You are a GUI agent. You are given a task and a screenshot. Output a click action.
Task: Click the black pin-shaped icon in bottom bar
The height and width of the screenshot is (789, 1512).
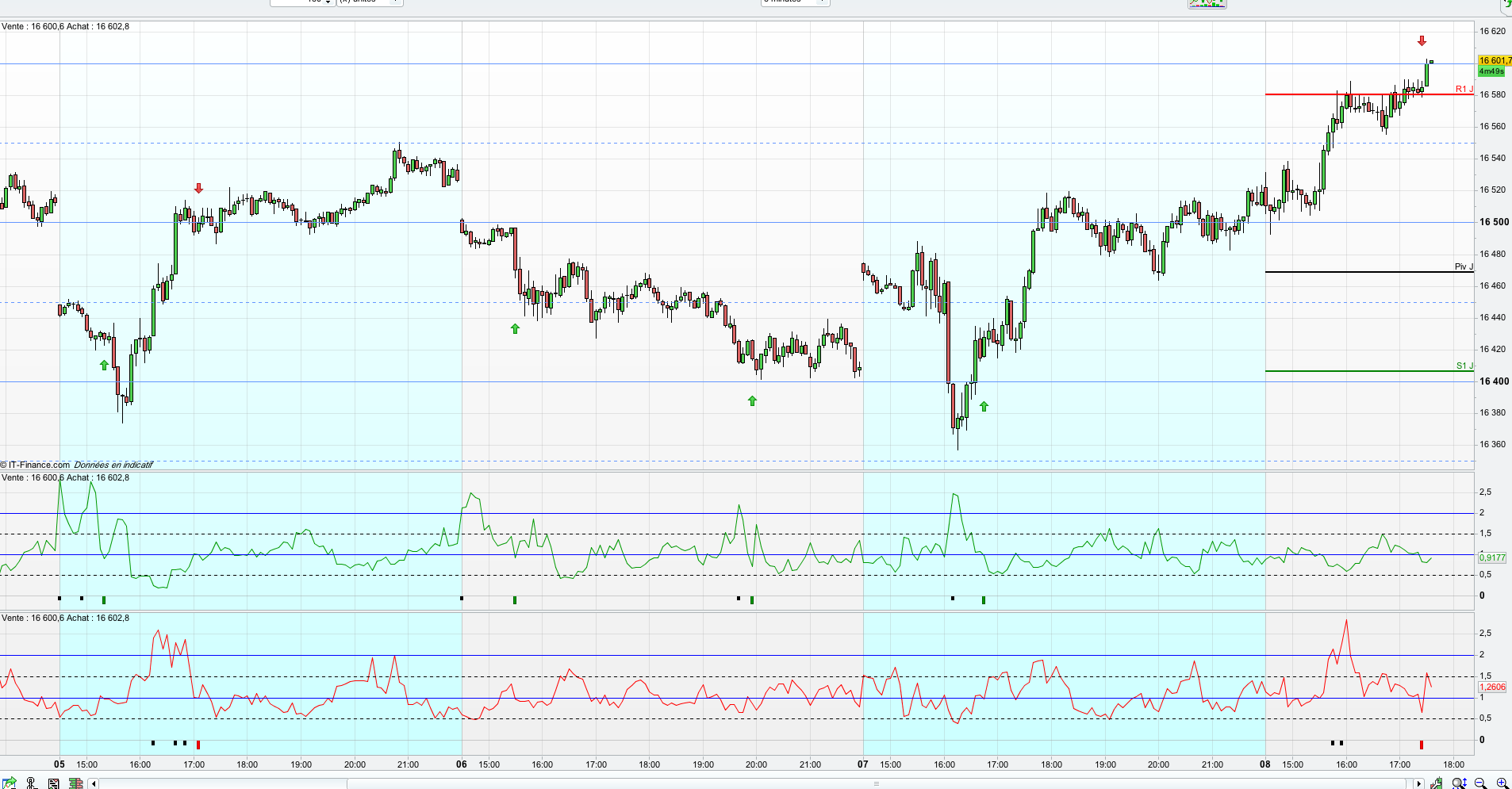pyautogui.click(x=31, y=783)
